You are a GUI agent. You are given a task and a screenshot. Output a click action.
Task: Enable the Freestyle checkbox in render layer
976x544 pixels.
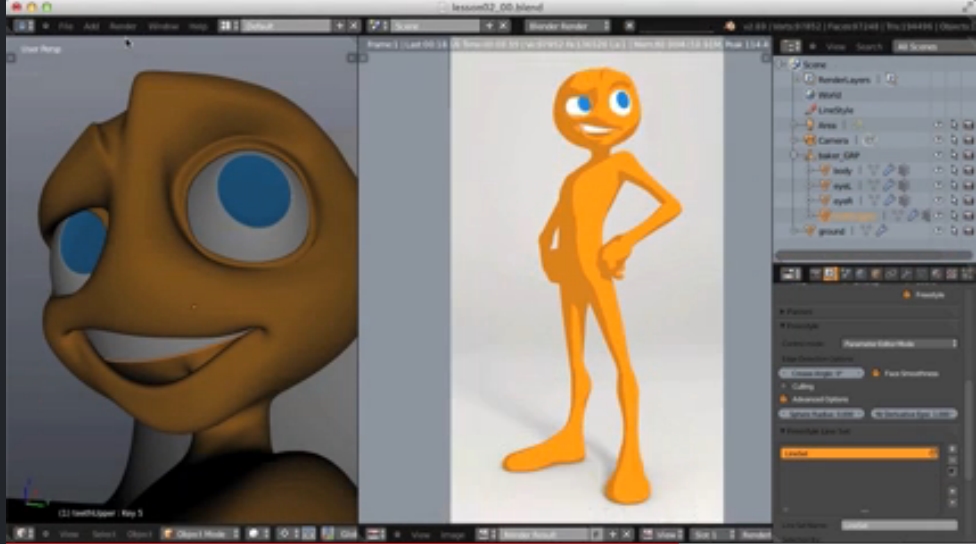[907, 295]
